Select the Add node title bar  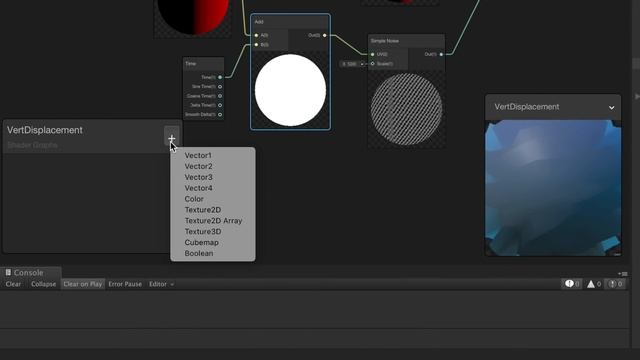(290, 22)
